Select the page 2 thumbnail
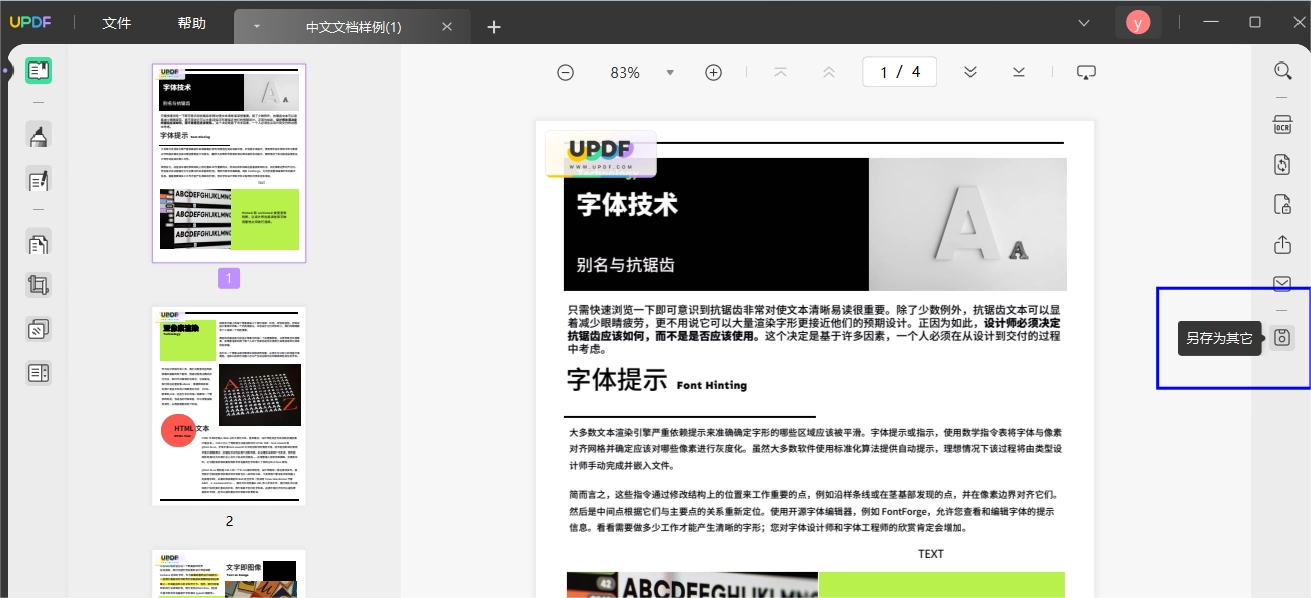1311x598 pixels. (229, 406)
